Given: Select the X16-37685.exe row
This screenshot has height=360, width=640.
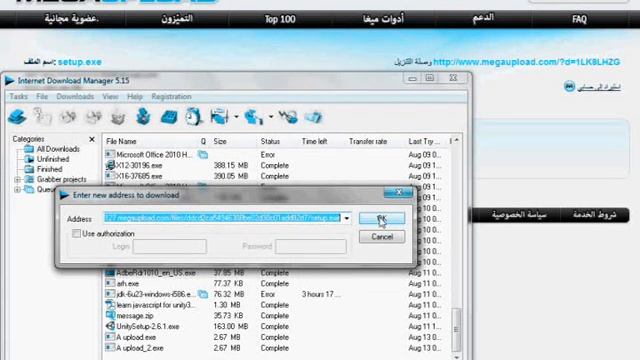Looking at the screenshot, I should tap(278, 176).
